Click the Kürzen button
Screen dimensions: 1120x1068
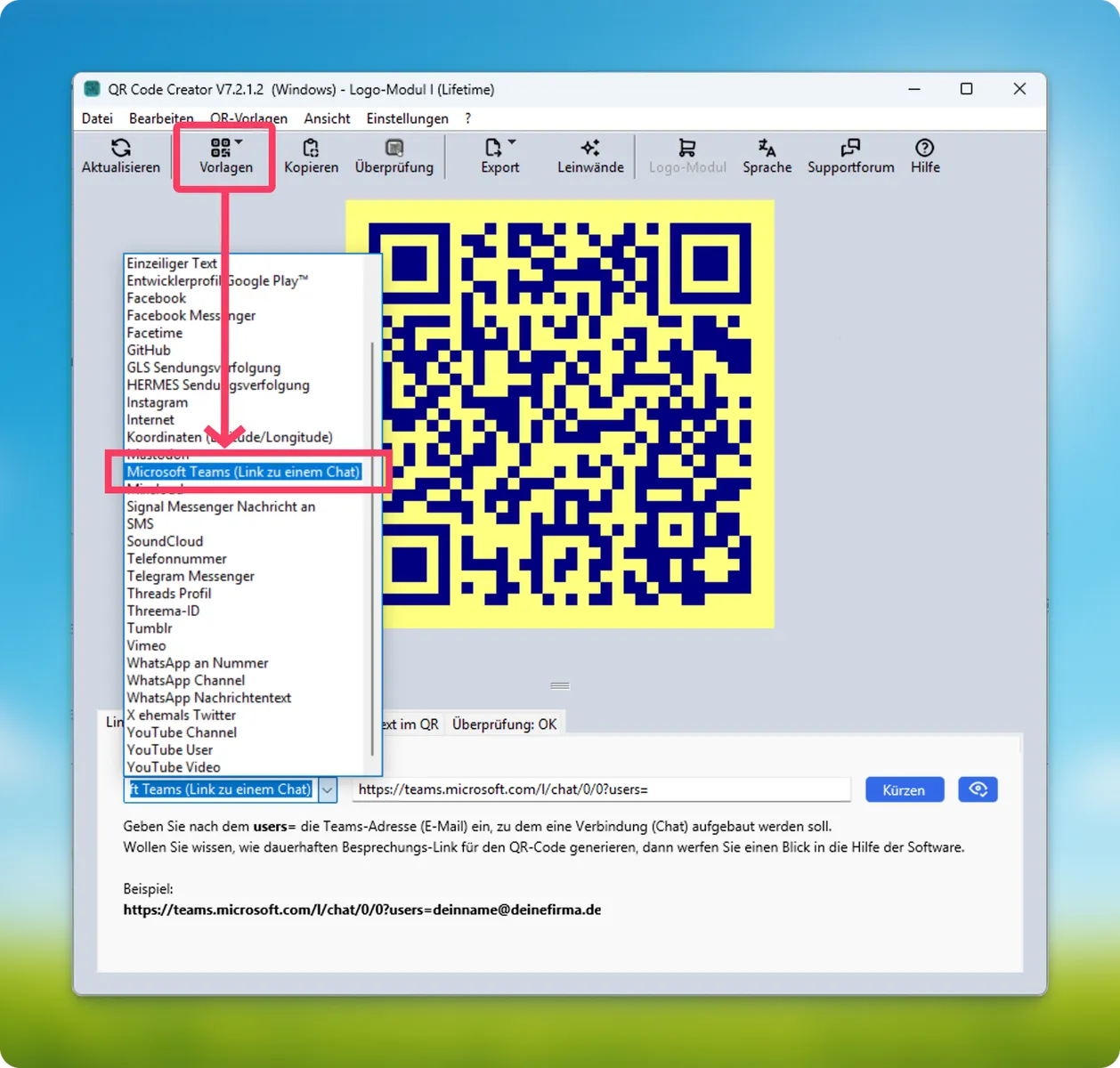904,789
